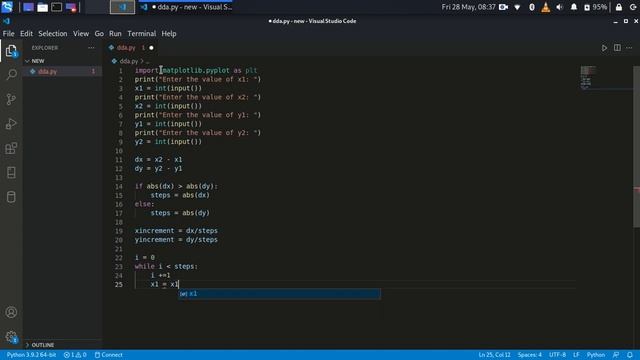Accept the x1 autocomplete suggestion
Screen dimensions: 640x360
[279, 294]
